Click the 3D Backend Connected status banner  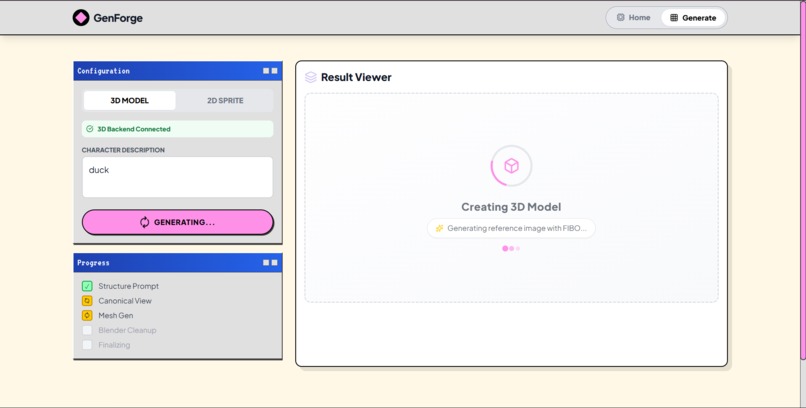click(x=177, y=129)
